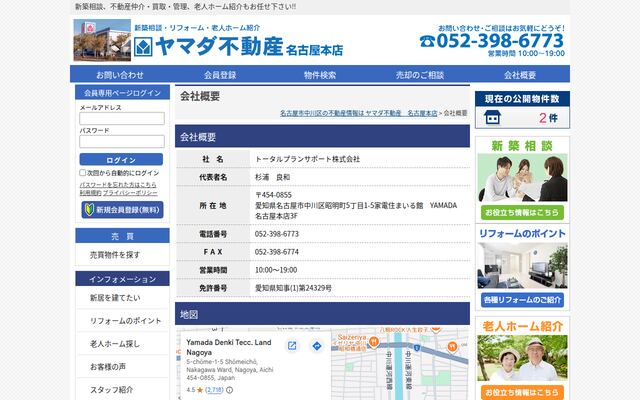
Task: Open larger map icon in map card
Action: coord(292,346)
